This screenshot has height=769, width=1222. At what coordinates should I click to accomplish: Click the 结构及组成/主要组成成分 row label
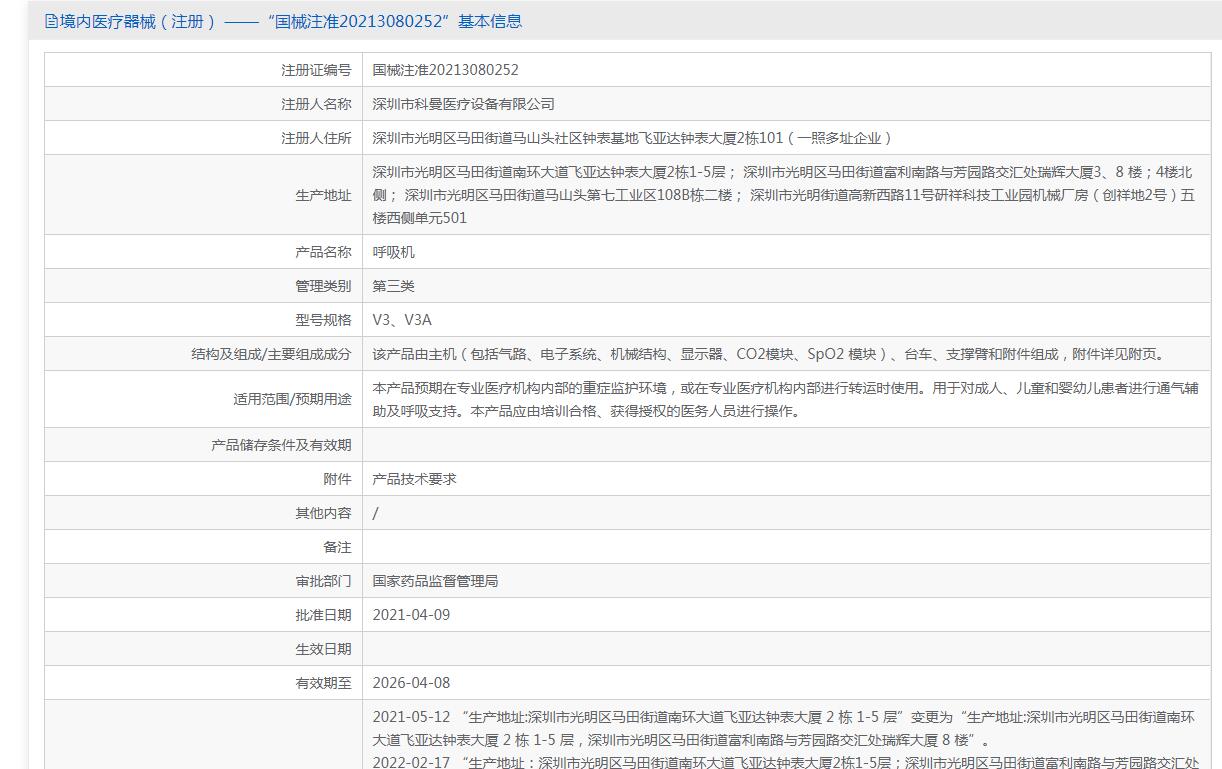[271, 354]
